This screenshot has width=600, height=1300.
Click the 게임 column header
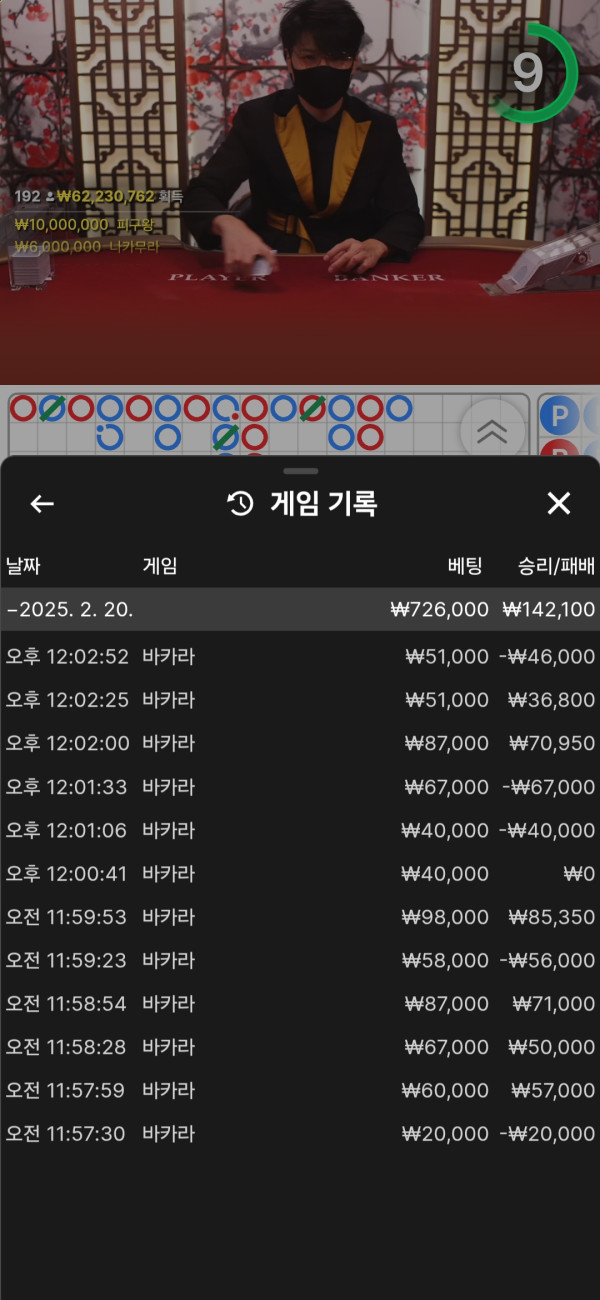[160, 566]
